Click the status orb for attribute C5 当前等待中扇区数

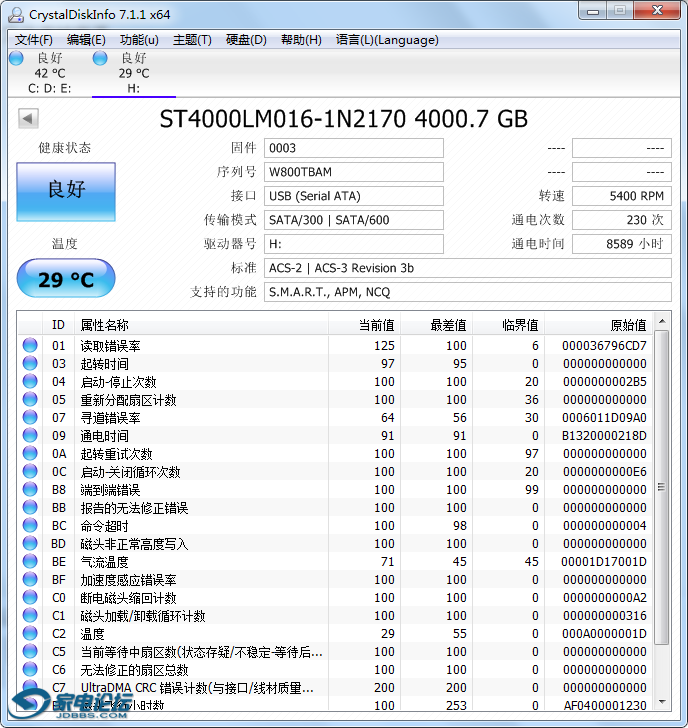tap(30, 651)
